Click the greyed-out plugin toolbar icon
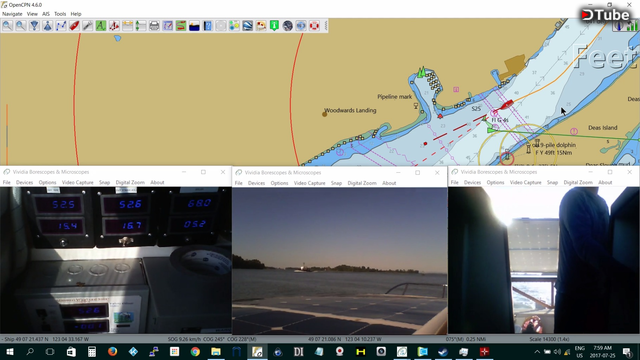 [221, 26]
